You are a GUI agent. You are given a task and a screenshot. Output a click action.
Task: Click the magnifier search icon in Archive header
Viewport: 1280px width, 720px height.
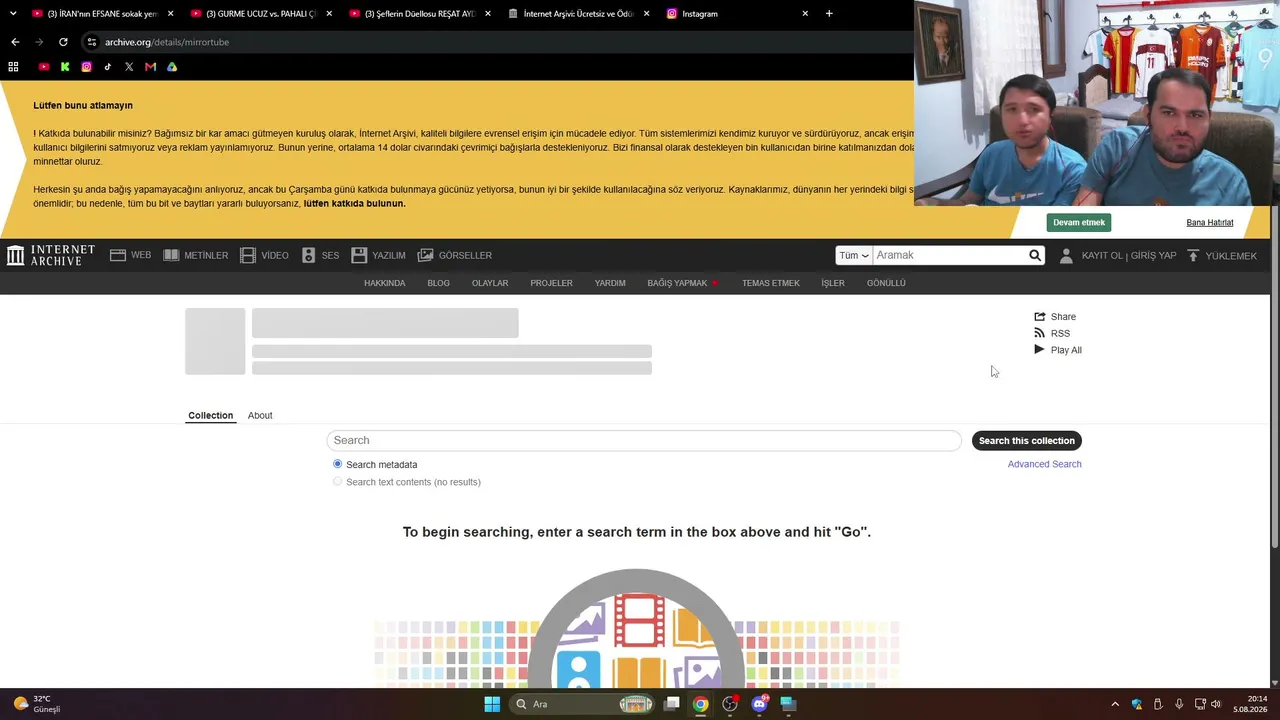pos(1035,255)
